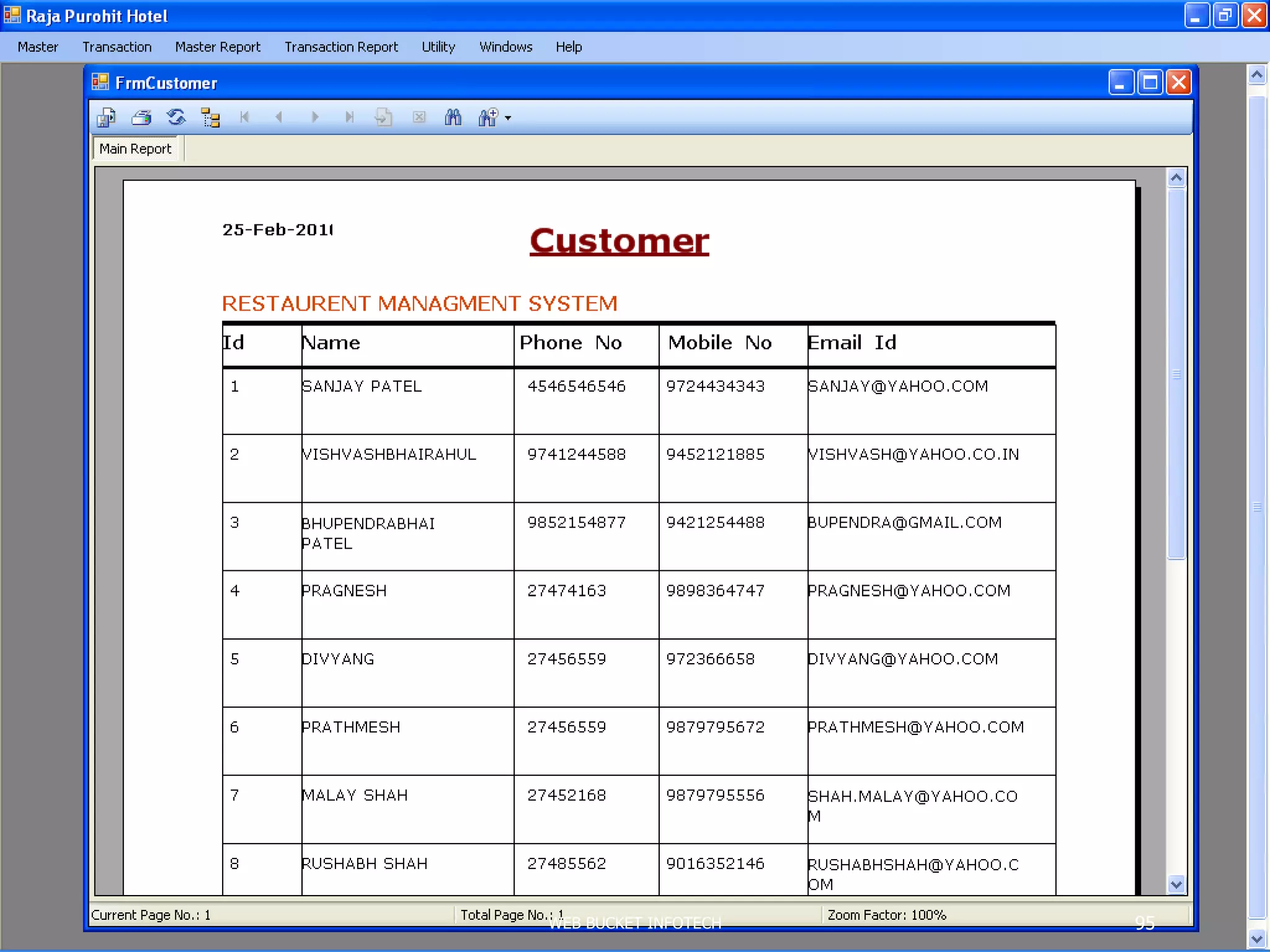The image size is (1270, 952).
Task: Click the Find Text binoculars icon
Action: tap(453, 117)
